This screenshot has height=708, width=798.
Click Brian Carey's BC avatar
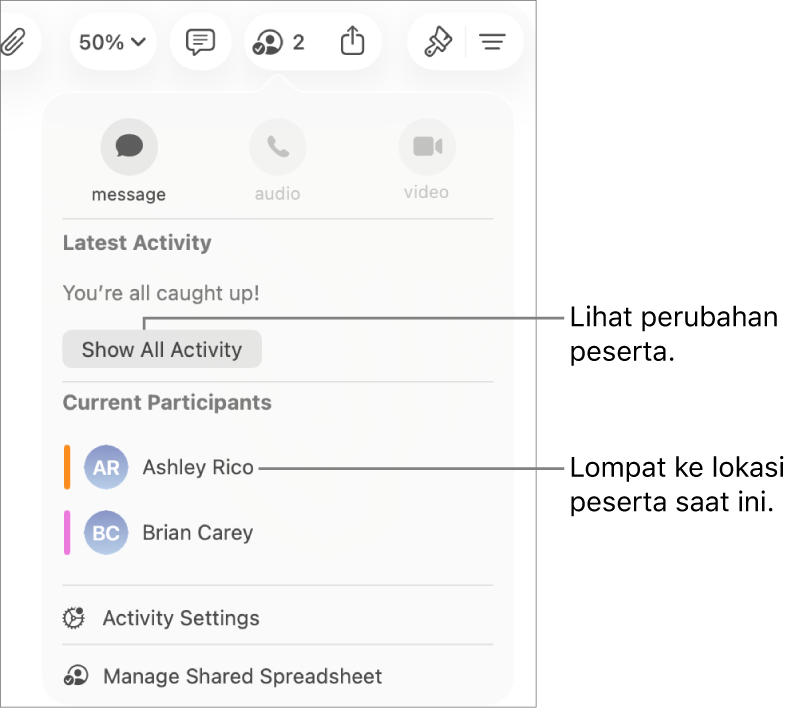click(x=106, y=533)
